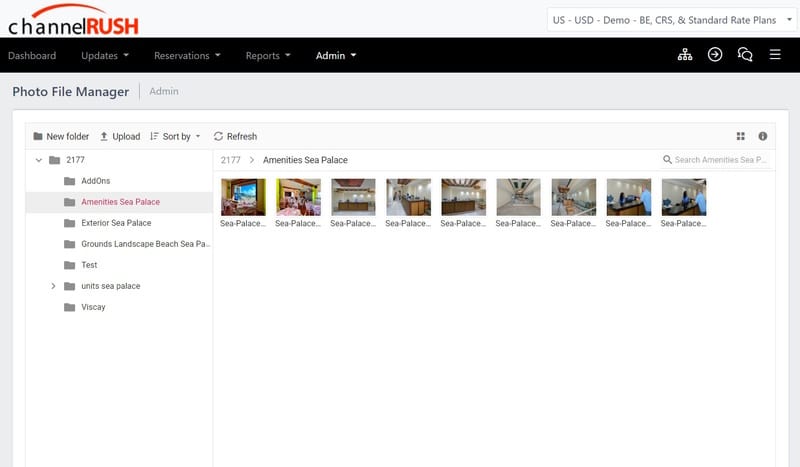Select fifth thumbnail with beamed ceiling lobby
This screenshot has height=467, width=800.
tap(464, 197)
